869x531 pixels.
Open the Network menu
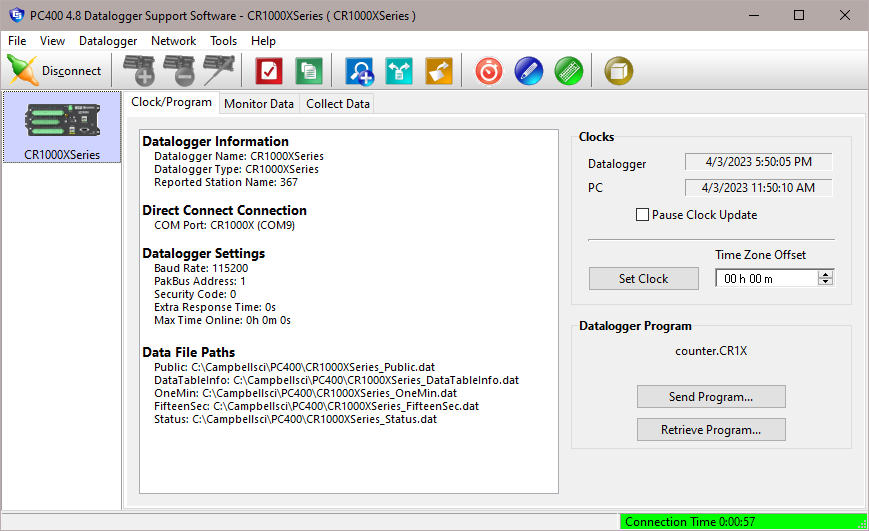[x=173, y=41]
